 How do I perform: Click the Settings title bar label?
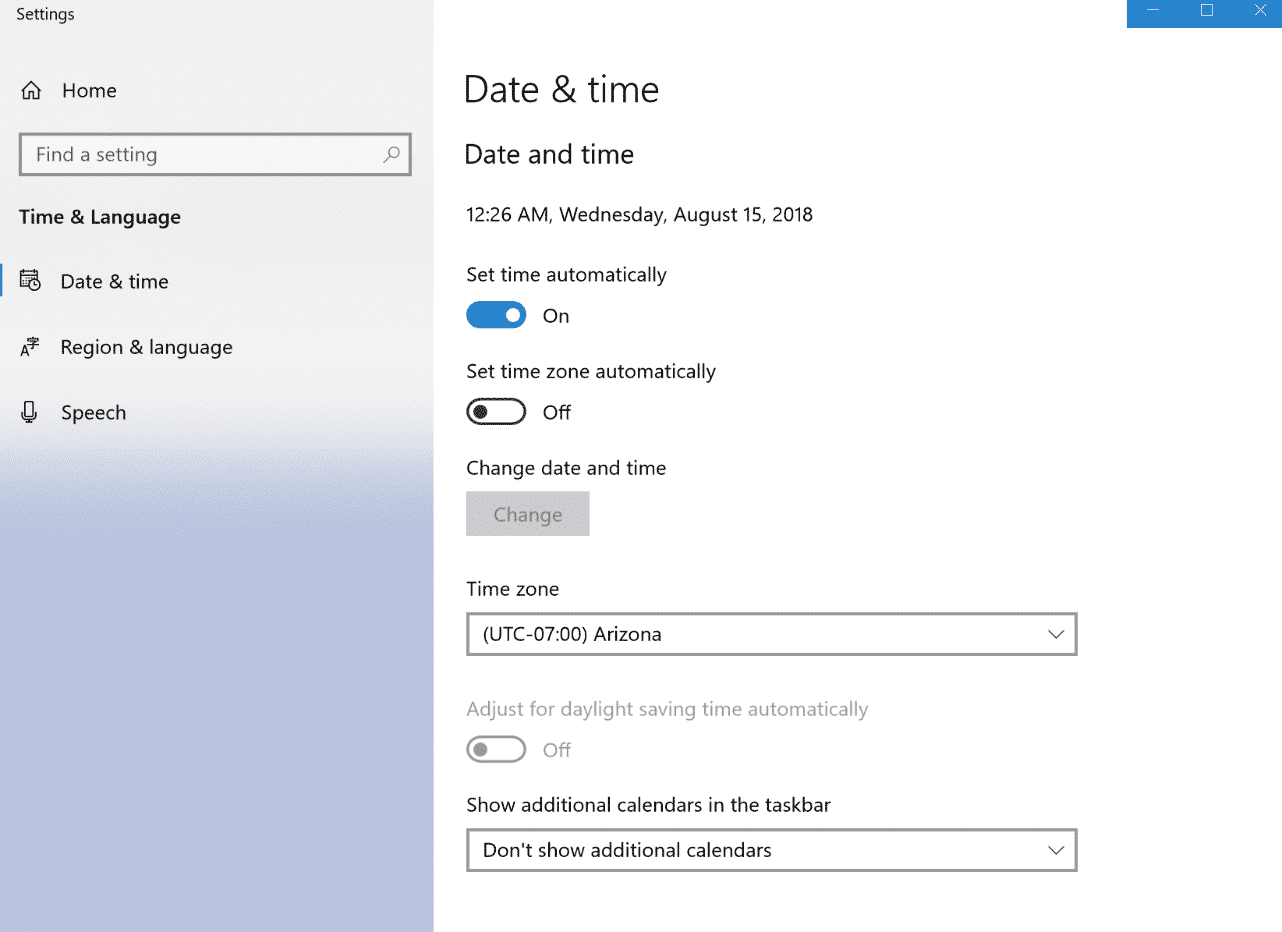tap(45, 14)
